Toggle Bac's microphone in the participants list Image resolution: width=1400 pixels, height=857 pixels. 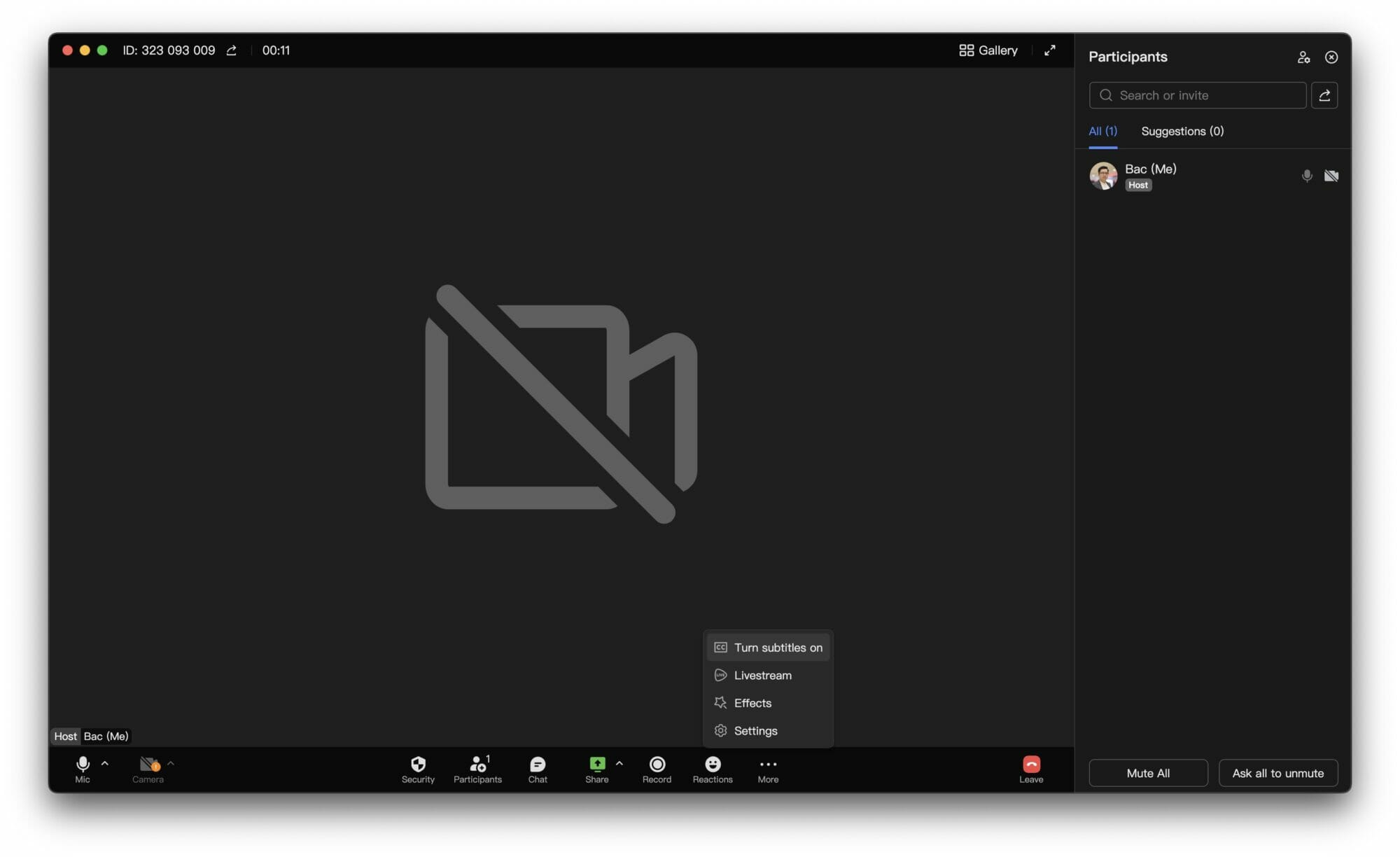point(1307,176)
